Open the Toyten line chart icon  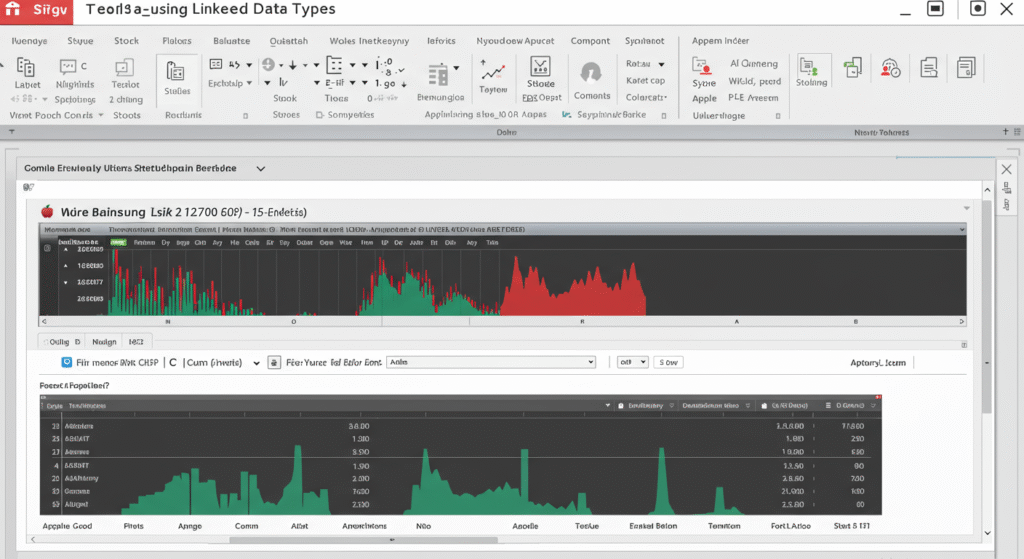pos(492,72)
